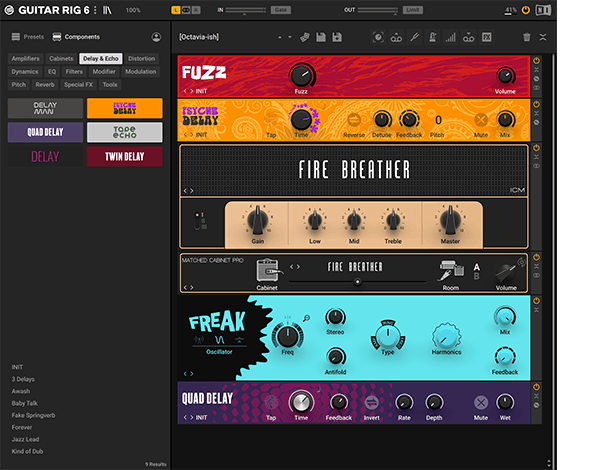Switch to the Components tab
600x470 pixels.
(x=76, y=37)
